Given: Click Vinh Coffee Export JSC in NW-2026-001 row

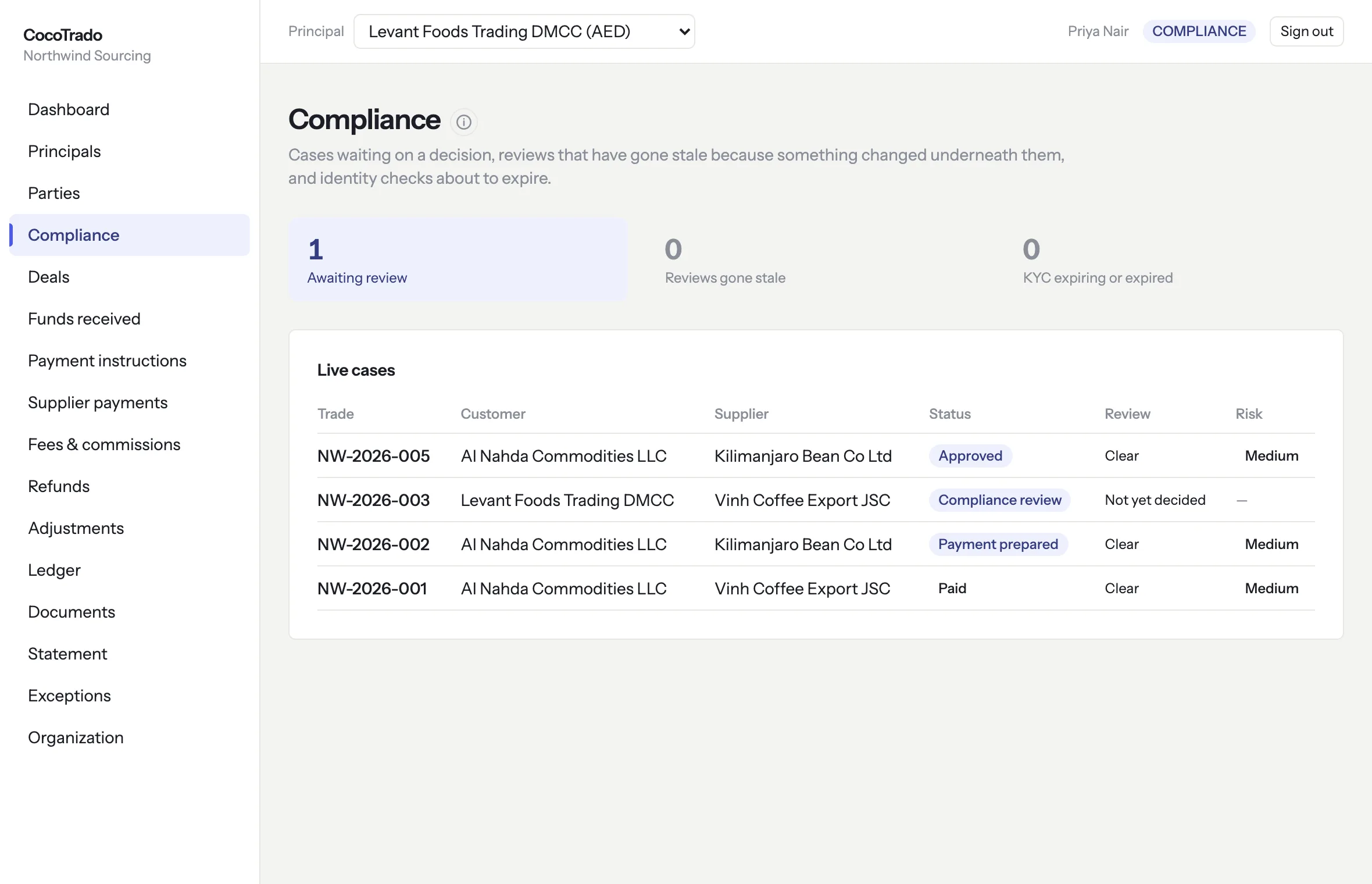Looking at the screenshot, I should click(x=802, y=589).
